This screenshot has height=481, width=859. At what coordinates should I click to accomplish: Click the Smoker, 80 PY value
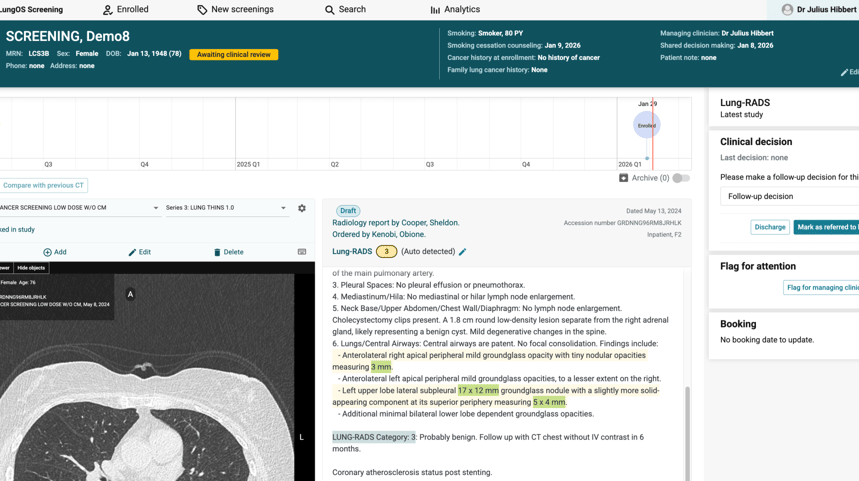(500, 33)
